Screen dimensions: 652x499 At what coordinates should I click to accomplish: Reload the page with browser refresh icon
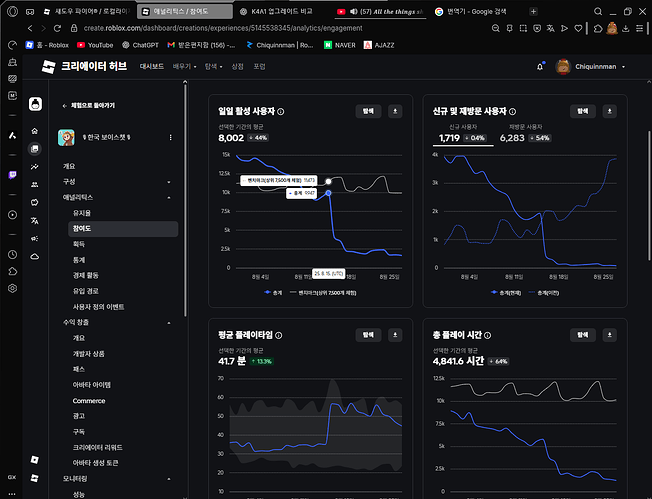pyautogui.click(x=57, y=28)
